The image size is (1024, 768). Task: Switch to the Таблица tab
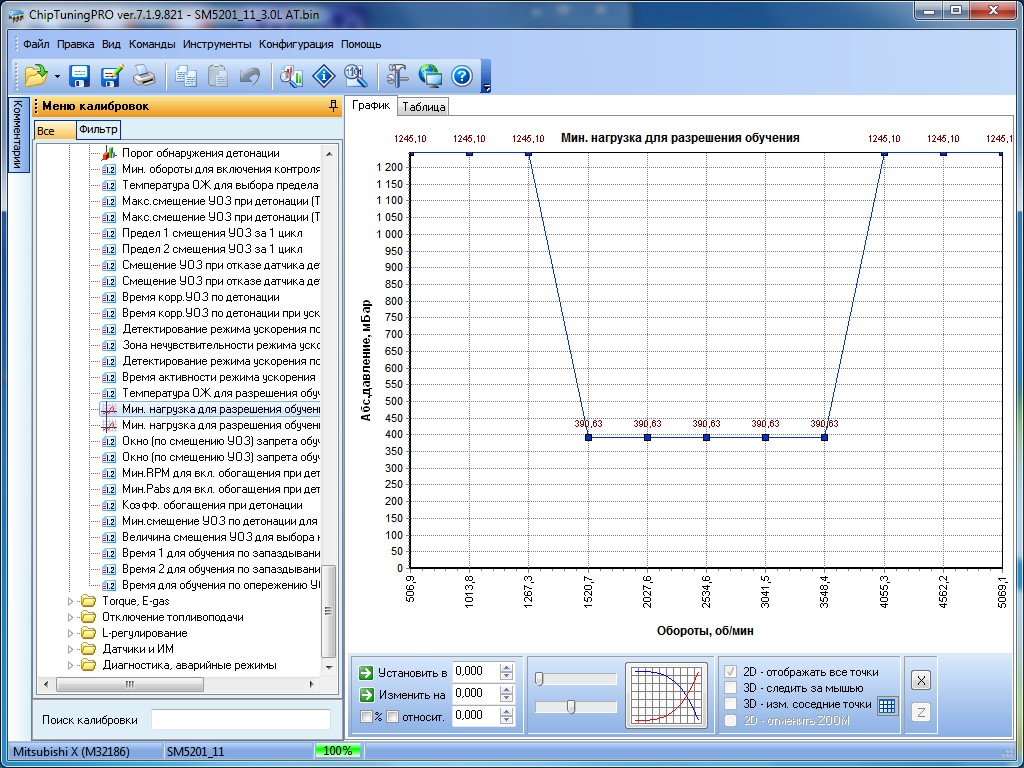point(424,107)
